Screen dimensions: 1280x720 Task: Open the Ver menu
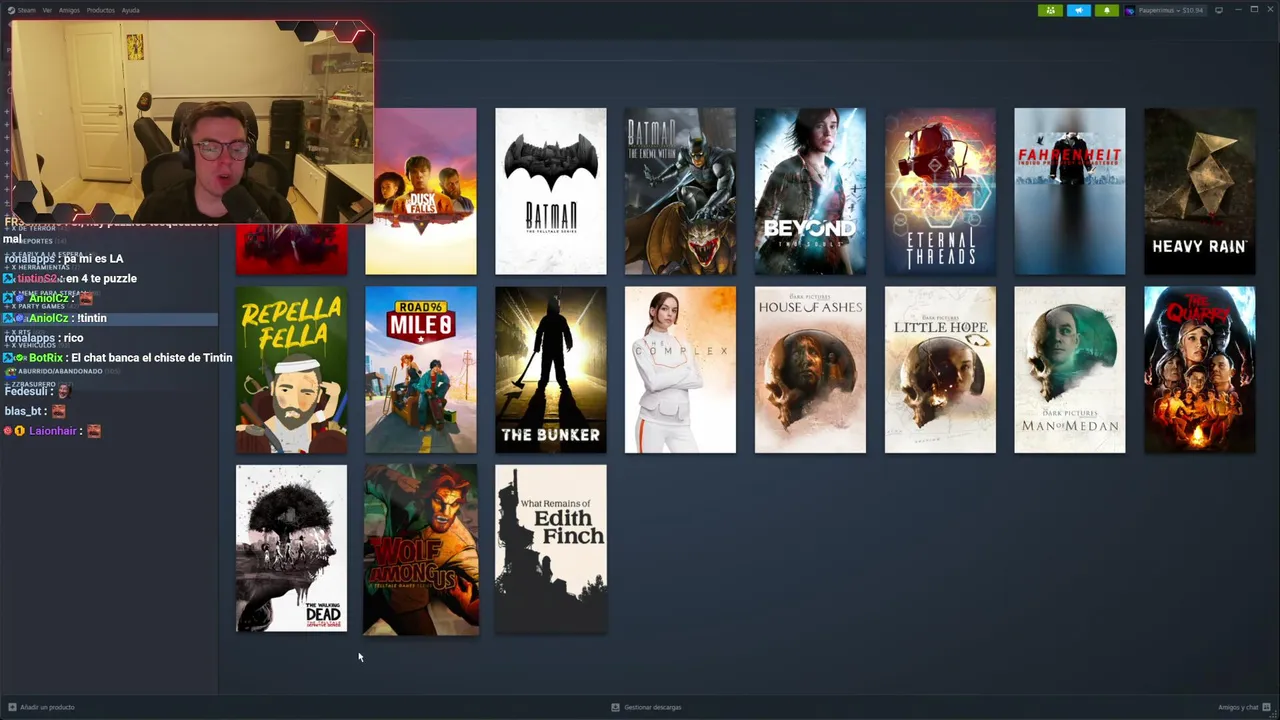click(47, 10)
